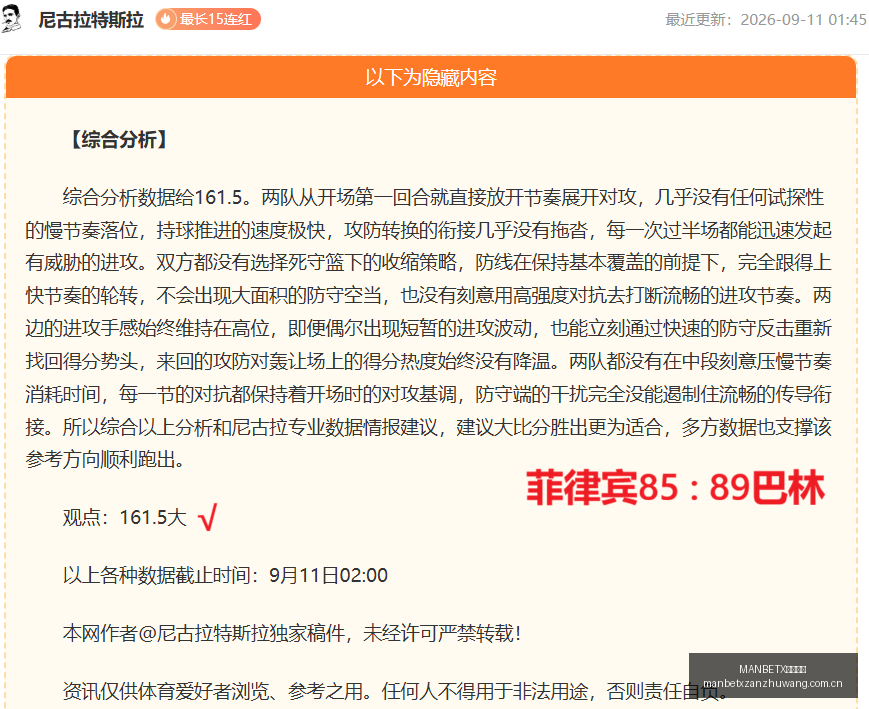This screenshot has width=869, height=709.
Task: Open the 尼古拉特斯拉 author name link
Action: pyautogui.click(x=91, y=19)
